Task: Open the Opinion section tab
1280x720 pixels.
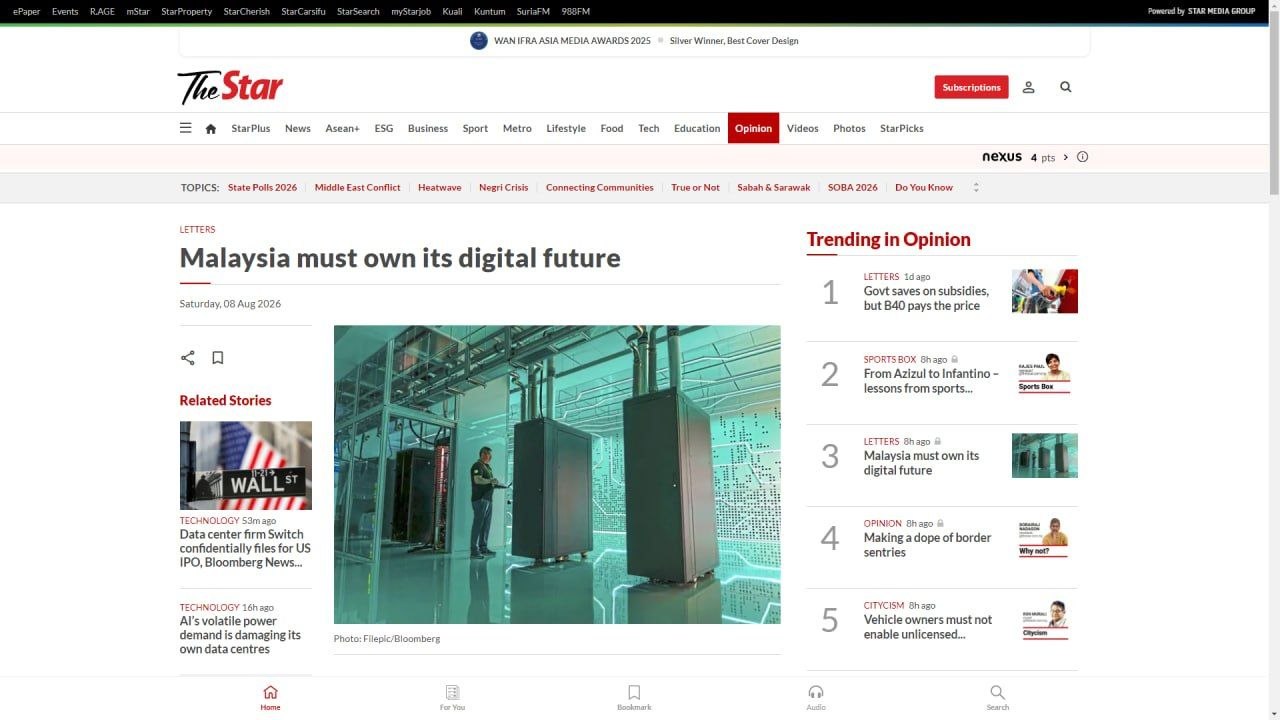Action: (x=753, y=128)
